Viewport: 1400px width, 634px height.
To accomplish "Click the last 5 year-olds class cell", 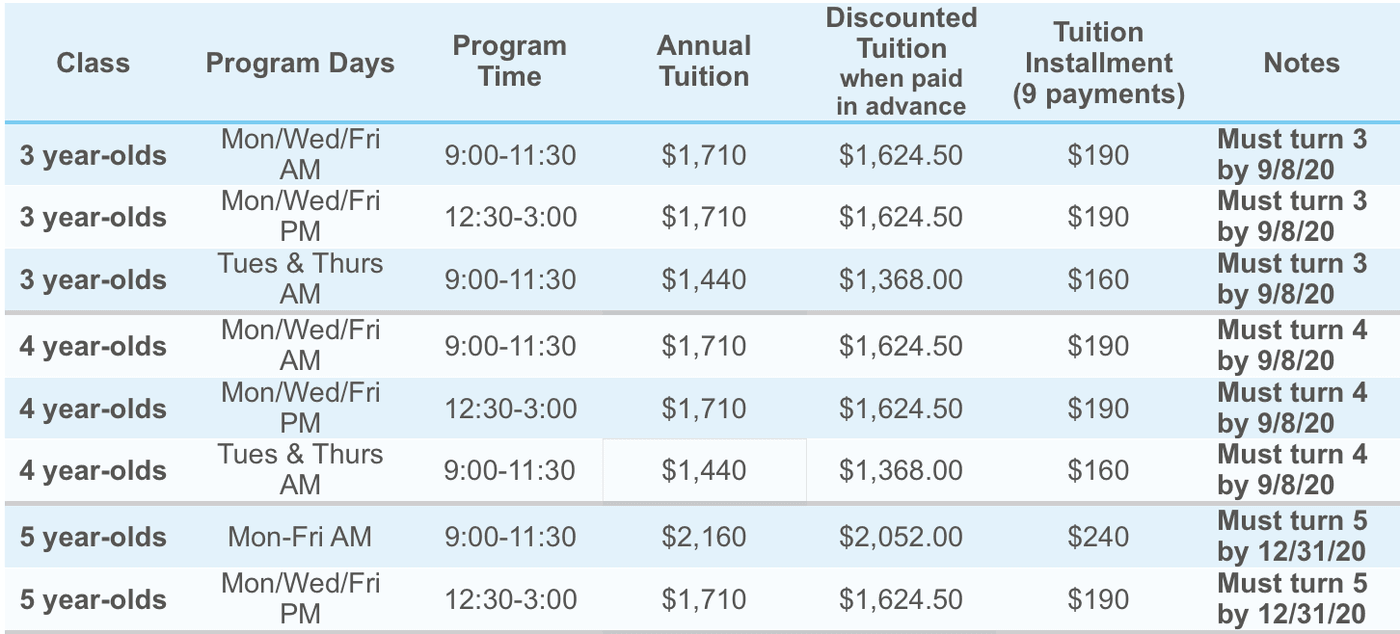I will [93, 600].
